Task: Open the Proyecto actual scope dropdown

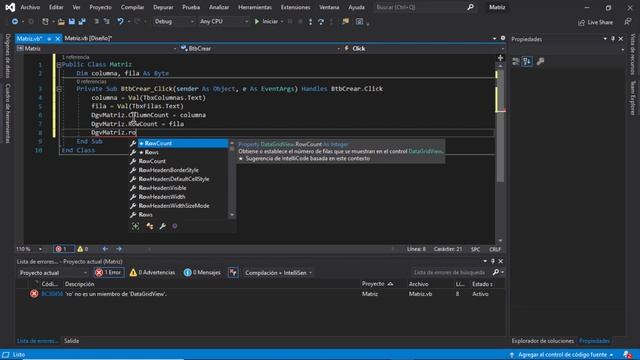Action: pos(53,273)
